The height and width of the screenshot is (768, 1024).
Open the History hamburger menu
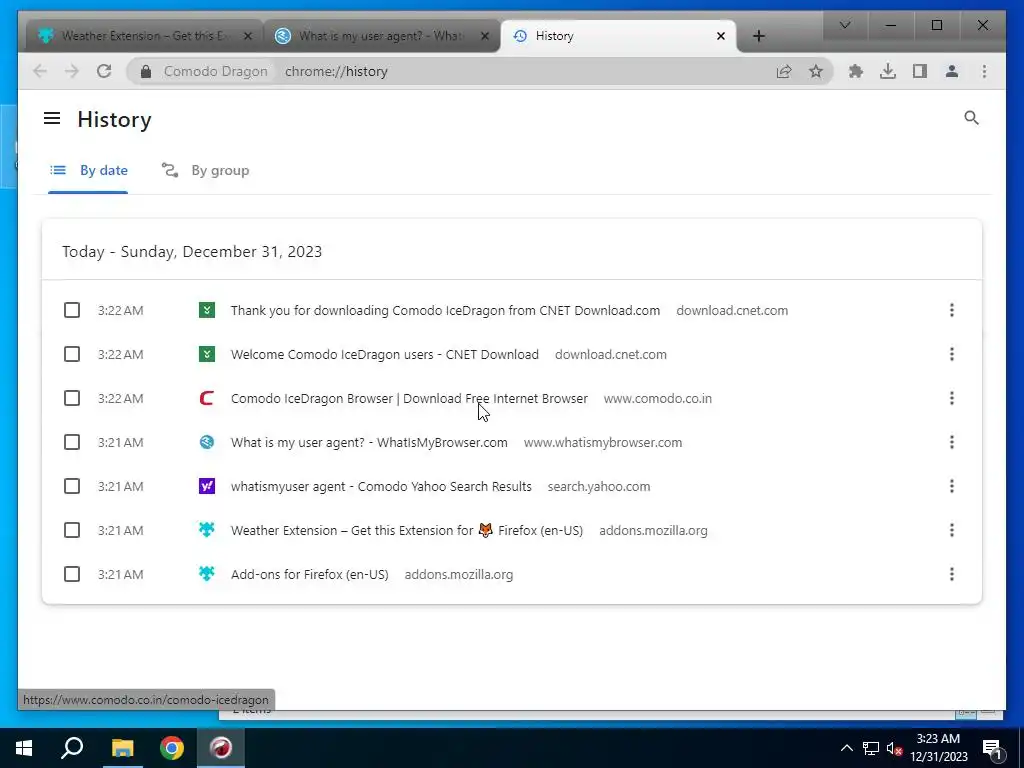pos(52,118)
